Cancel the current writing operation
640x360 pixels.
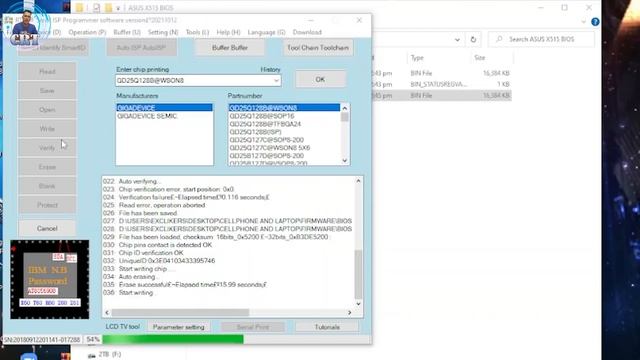click(x=47, y=228)
